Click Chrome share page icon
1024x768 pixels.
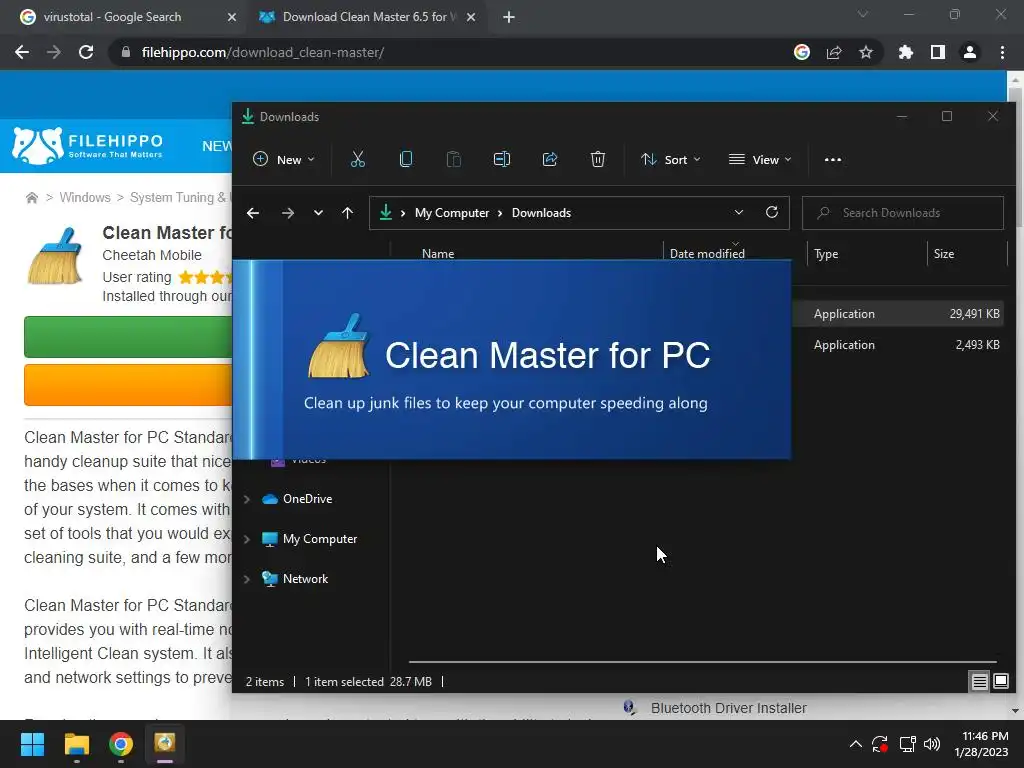point(834,52)
